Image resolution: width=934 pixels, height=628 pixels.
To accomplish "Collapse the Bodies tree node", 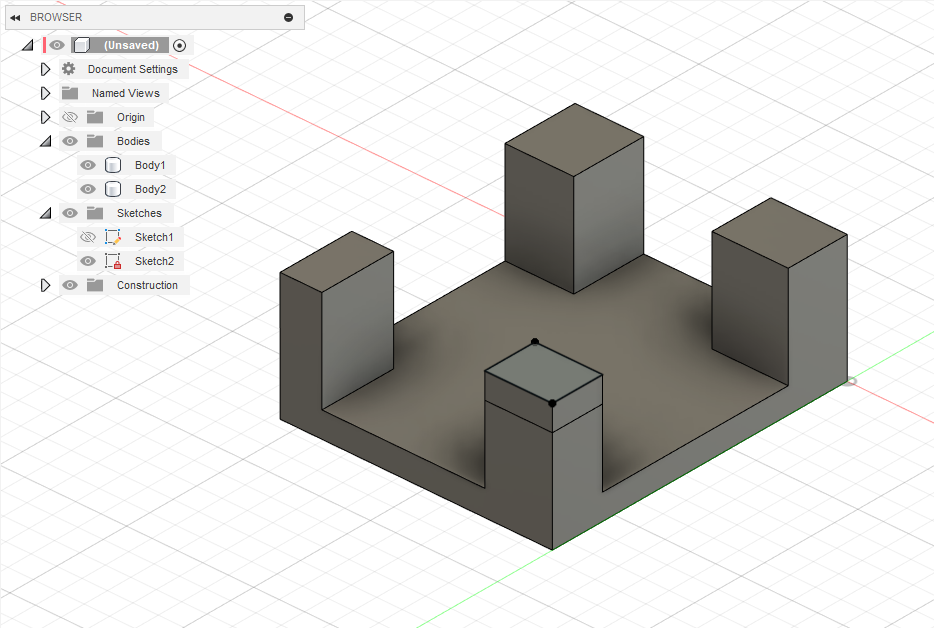I will pos(45,141).
